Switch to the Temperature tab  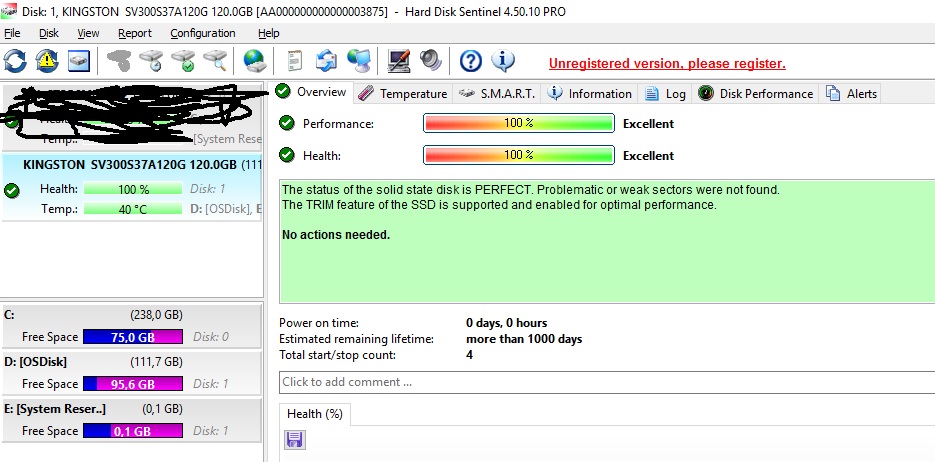pos(403,93)
